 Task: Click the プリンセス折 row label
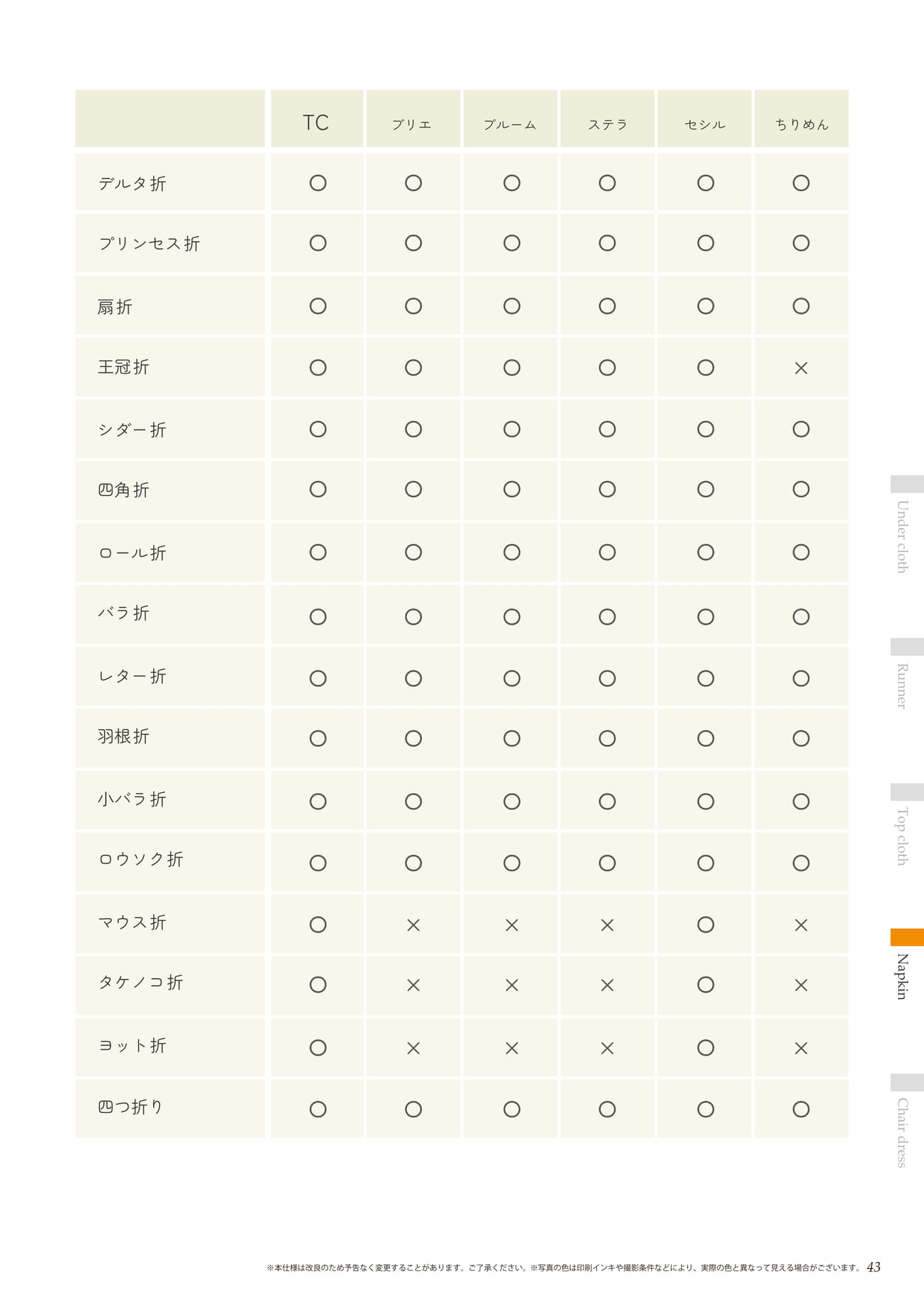[x=149, y=244]
